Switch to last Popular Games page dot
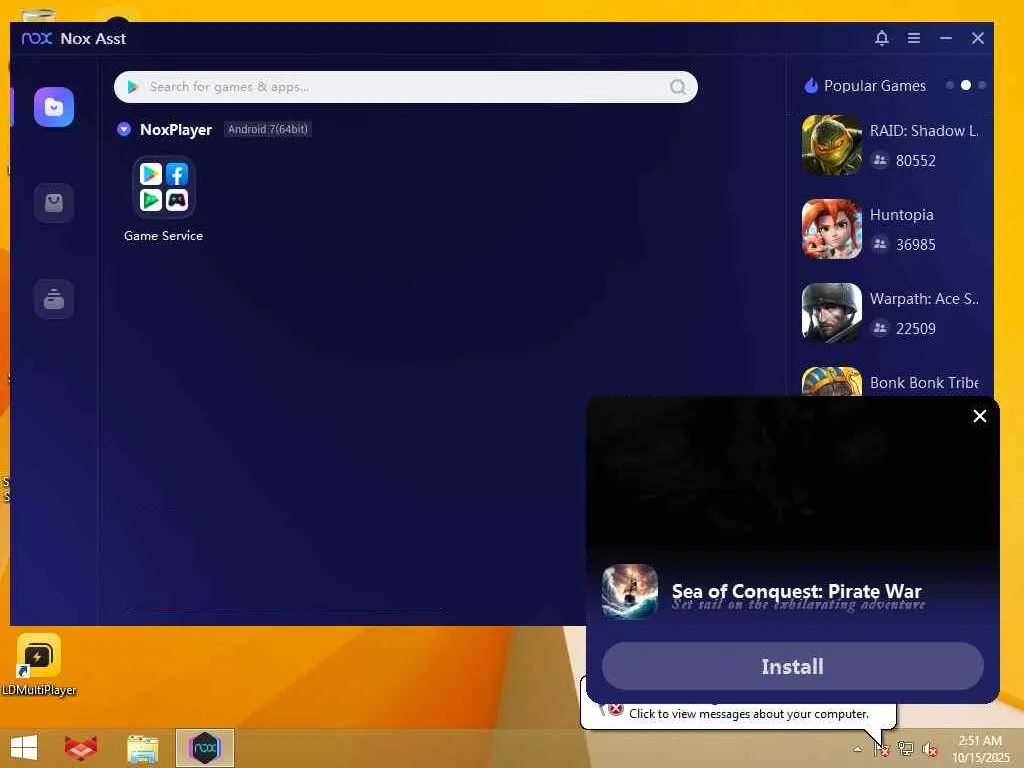This screenshot has width=1024, height=768. pyautogui.click(x=982, y=85)
